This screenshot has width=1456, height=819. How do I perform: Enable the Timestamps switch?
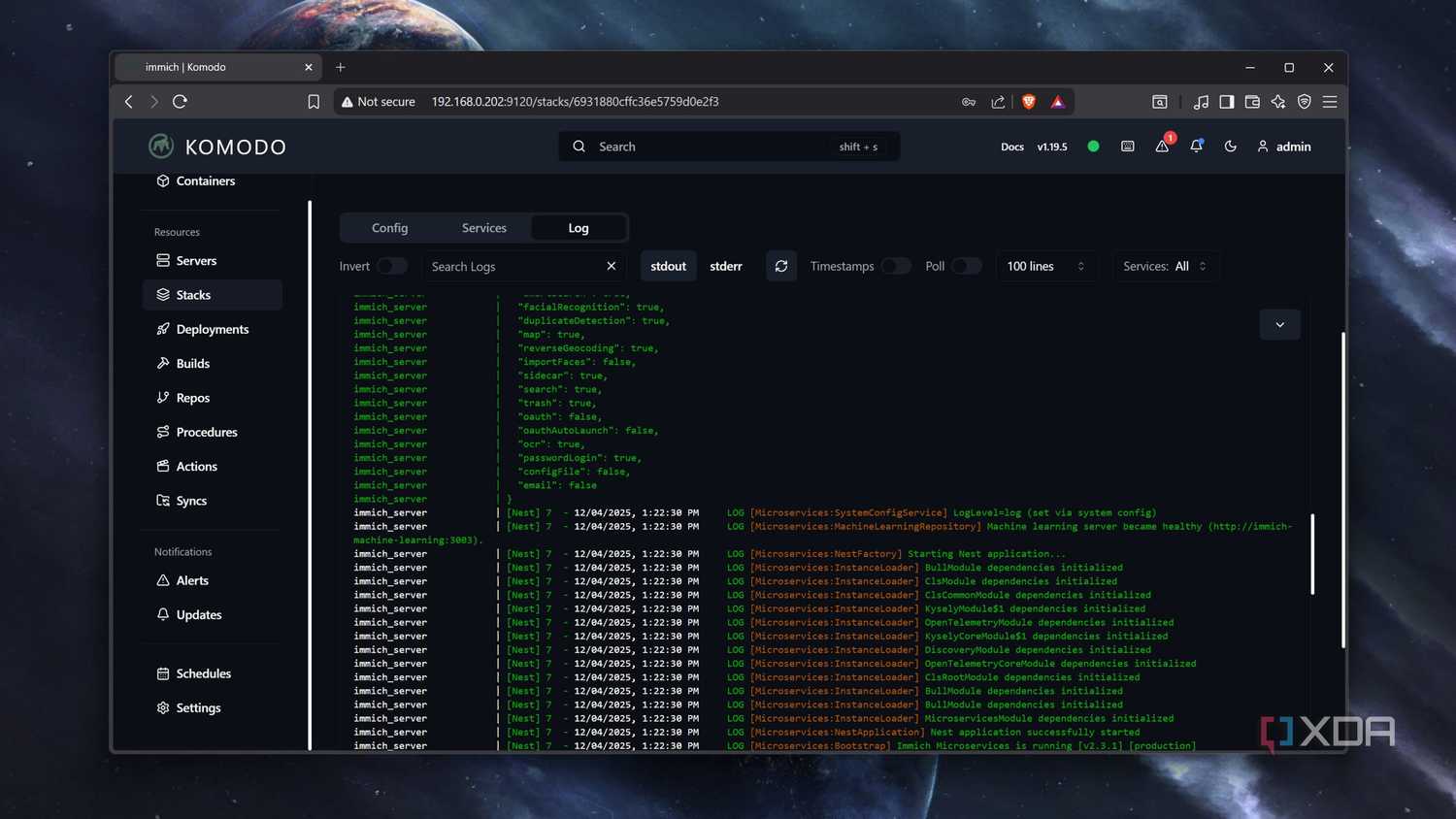click(x=896, y=266)
